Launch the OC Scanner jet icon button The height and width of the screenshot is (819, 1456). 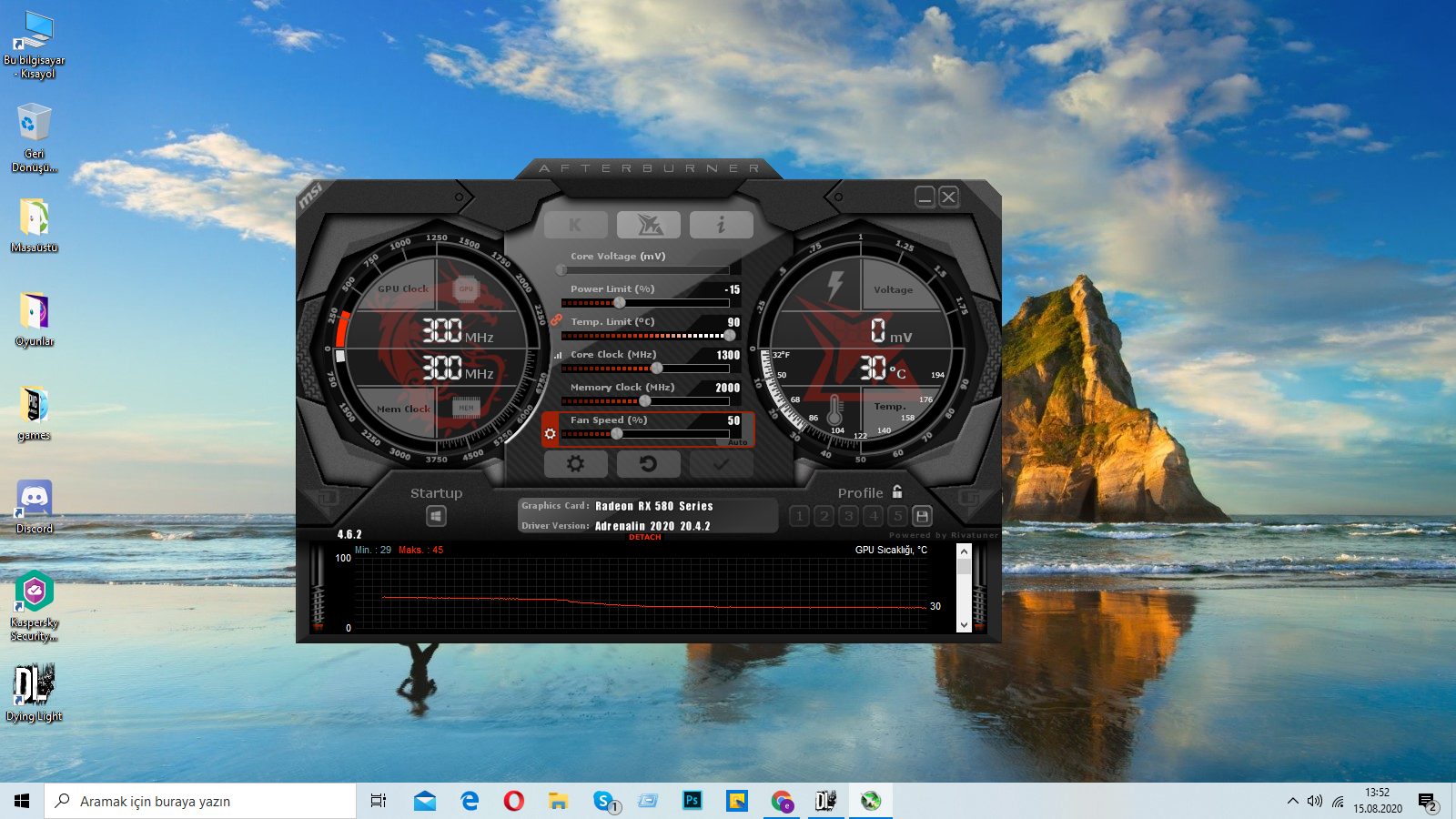tap(648, 225)
